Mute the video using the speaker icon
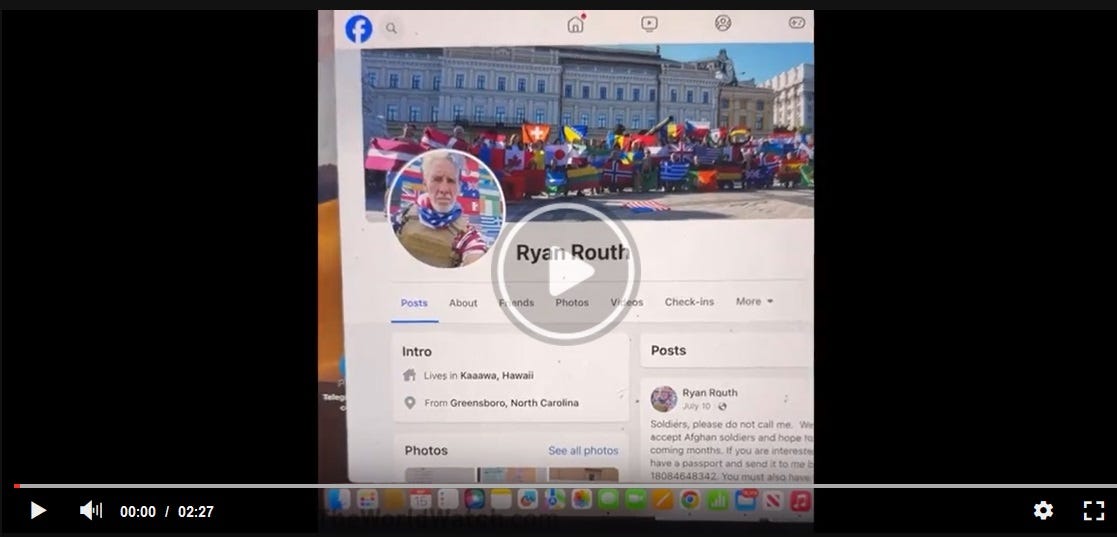Screen dimensions: 1117x537 (90, 511)
